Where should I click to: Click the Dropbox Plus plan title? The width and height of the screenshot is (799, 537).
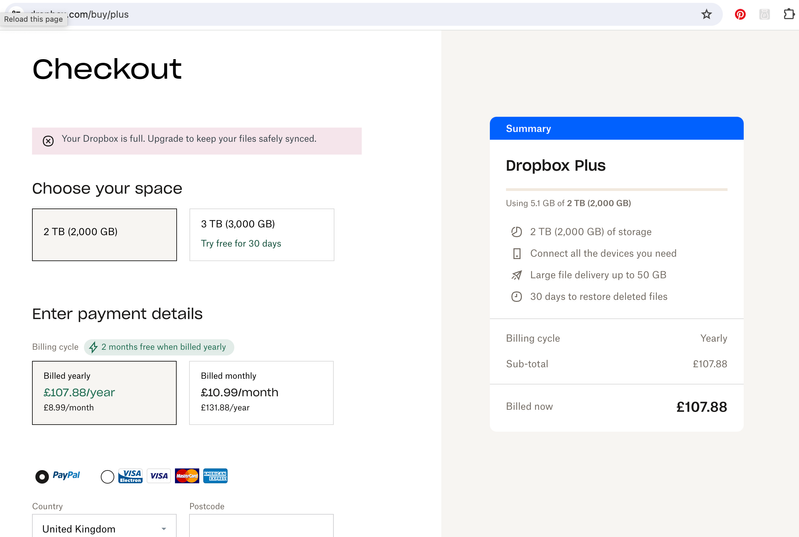tap(555, 166)
